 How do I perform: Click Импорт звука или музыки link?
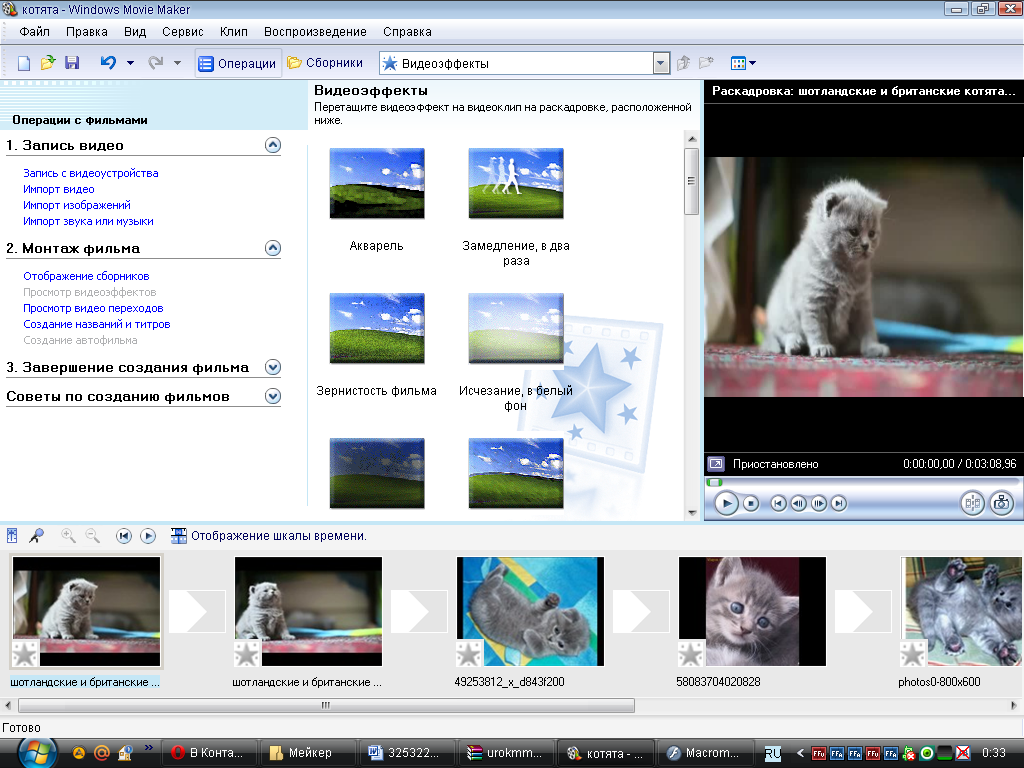[x=88, y=221]
